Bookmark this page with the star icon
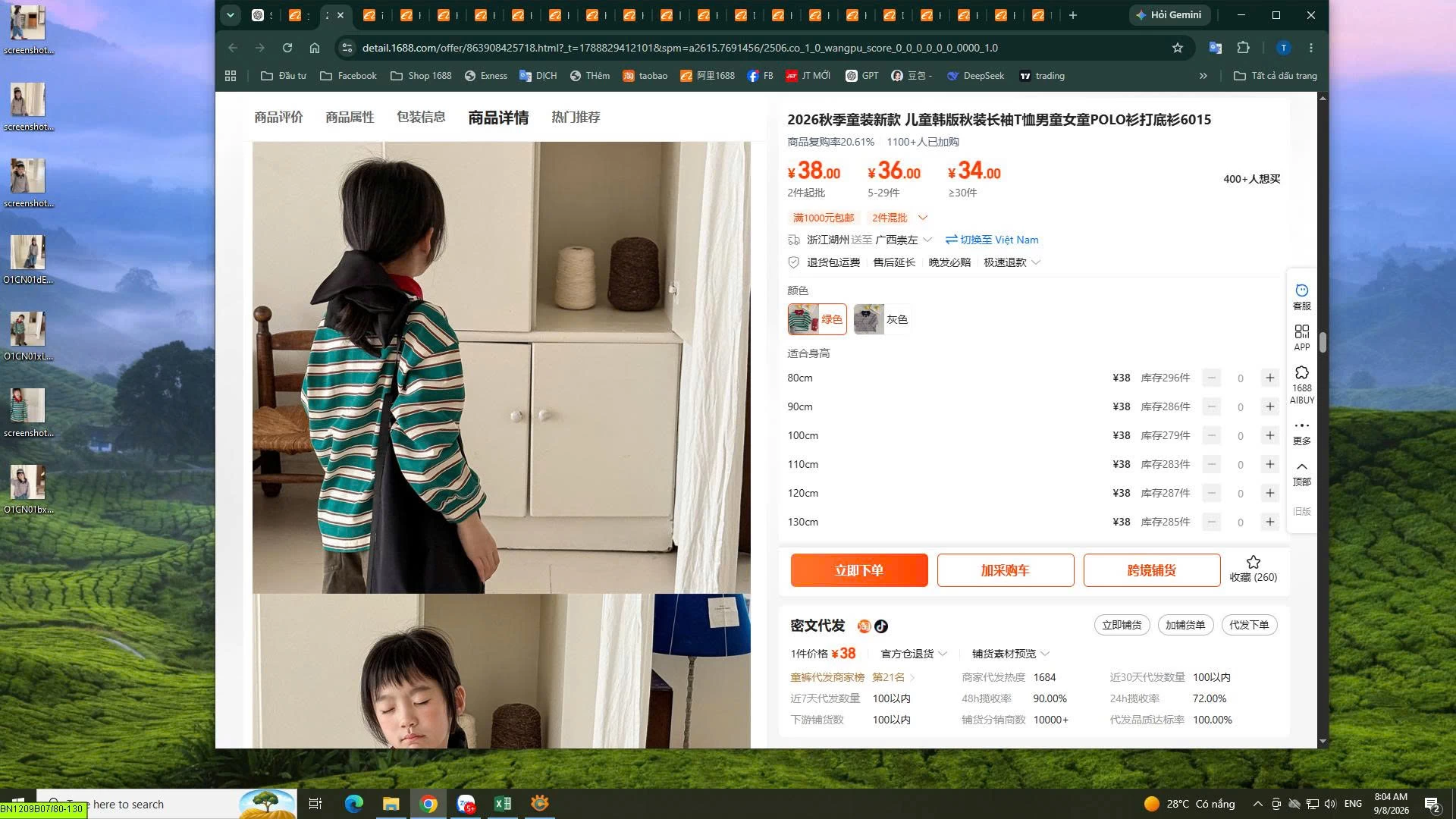The height and width of the screenshot is (819, 1456). click(x=1178, y=48)
